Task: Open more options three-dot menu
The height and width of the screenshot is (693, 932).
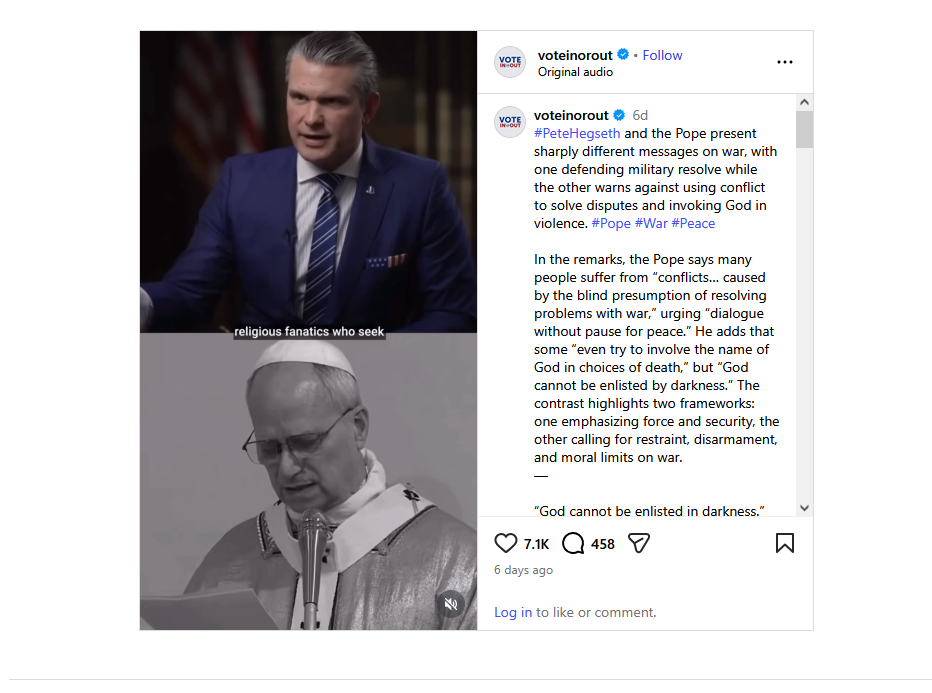Action: [x=785, y=62]
